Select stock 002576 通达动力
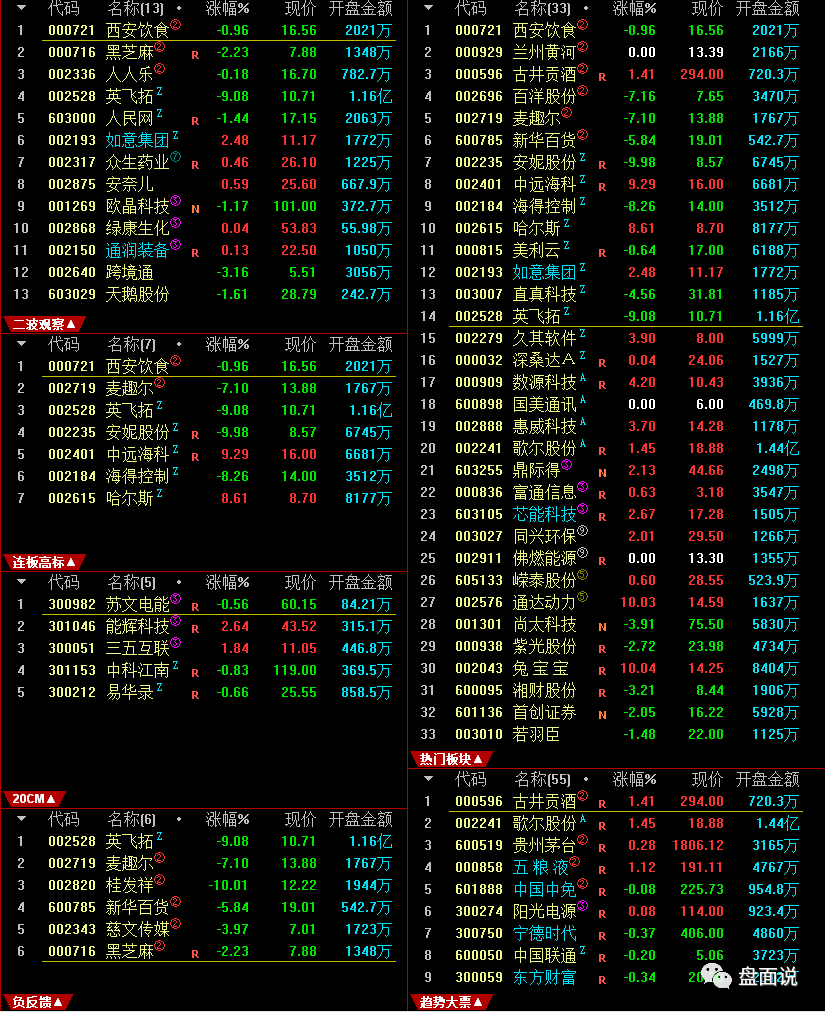This screenshot has height=1013, width=825. pos(611,602)
